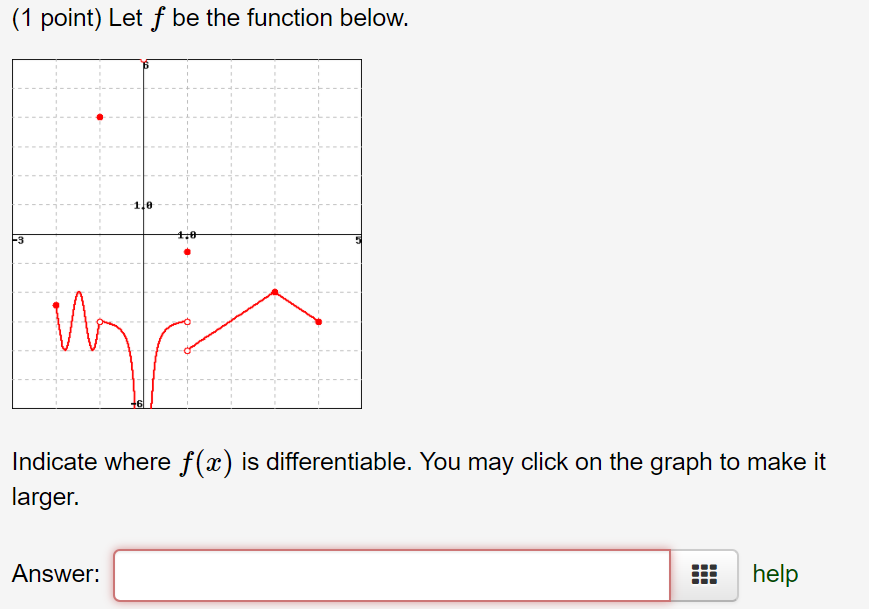
Task: Click the green help text
Action: click(x=774, y=574)
